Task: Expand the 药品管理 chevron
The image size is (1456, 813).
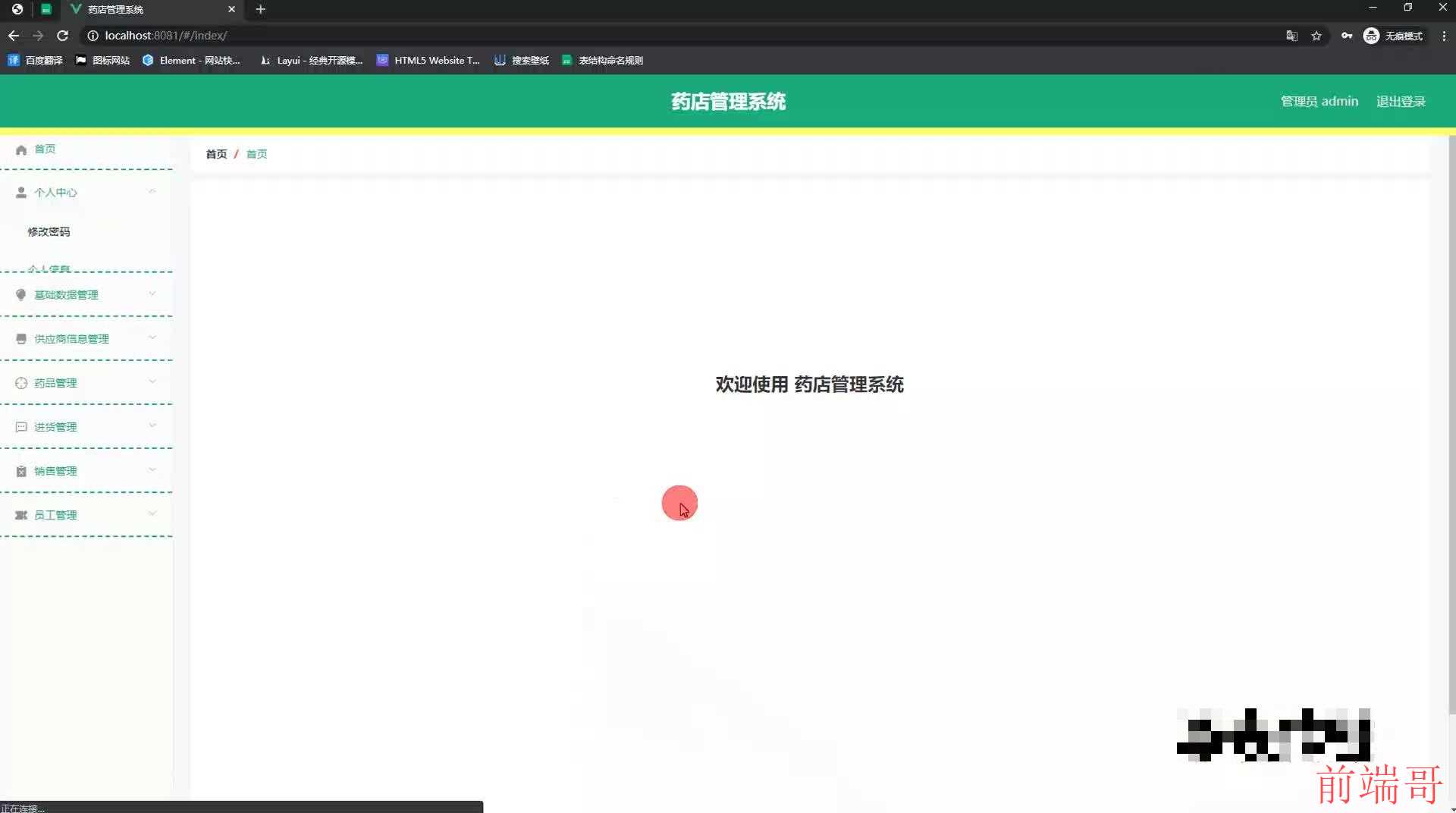Action: [152, 382]
